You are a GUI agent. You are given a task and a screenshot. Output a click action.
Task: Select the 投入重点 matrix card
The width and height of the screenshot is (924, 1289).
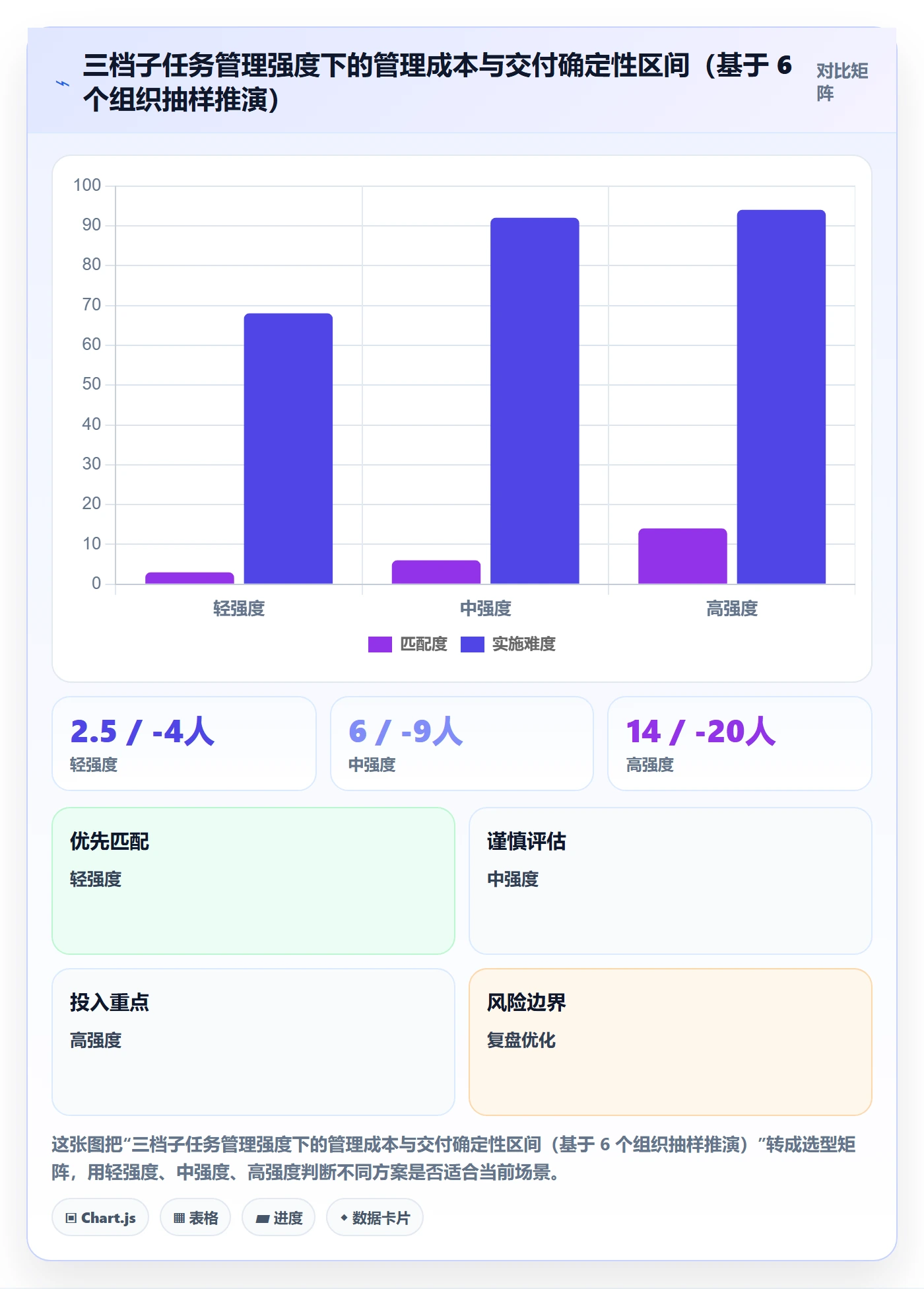[x=253, y=1042]
